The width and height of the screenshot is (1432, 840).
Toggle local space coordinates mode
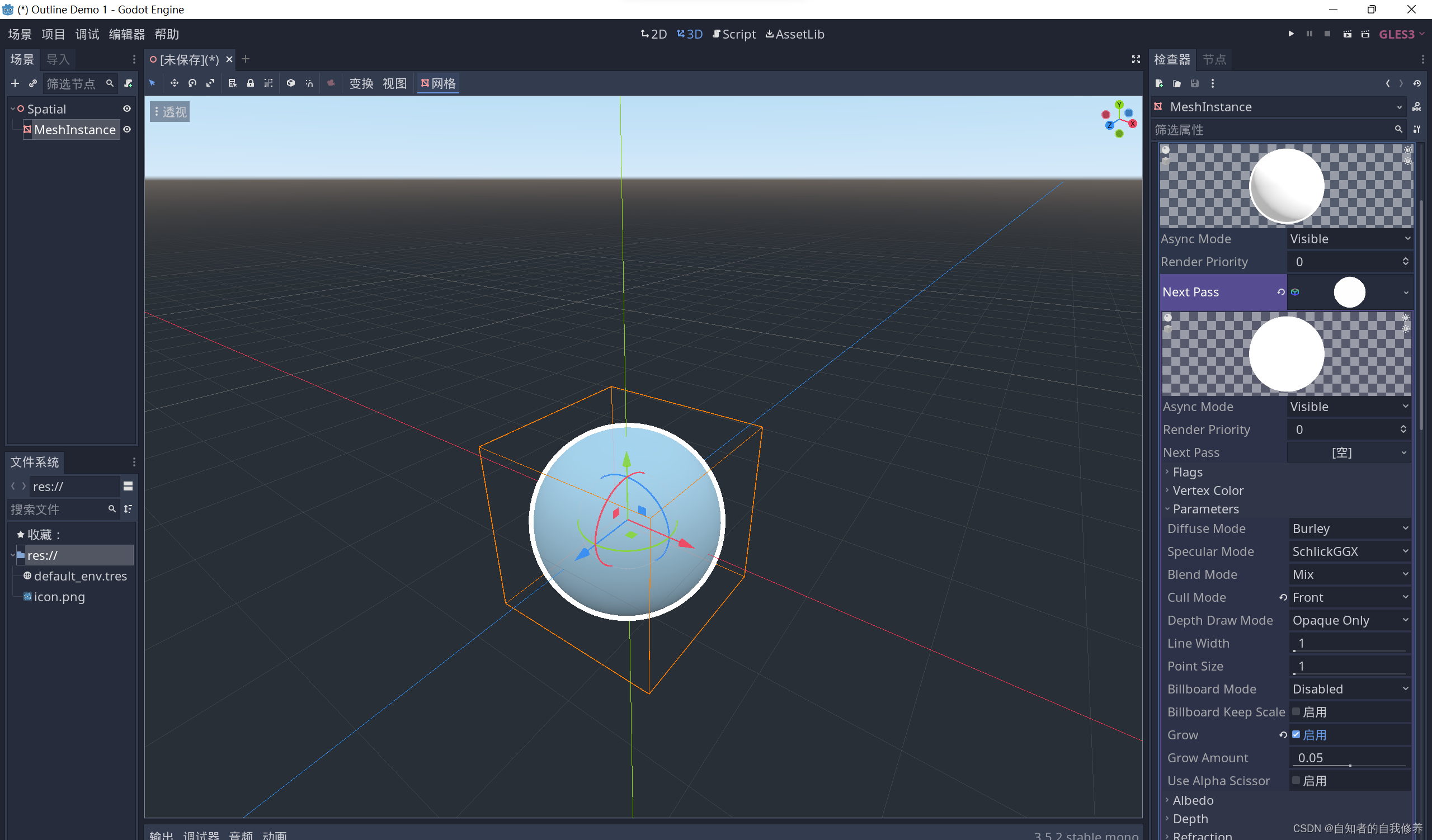(291, 83)
